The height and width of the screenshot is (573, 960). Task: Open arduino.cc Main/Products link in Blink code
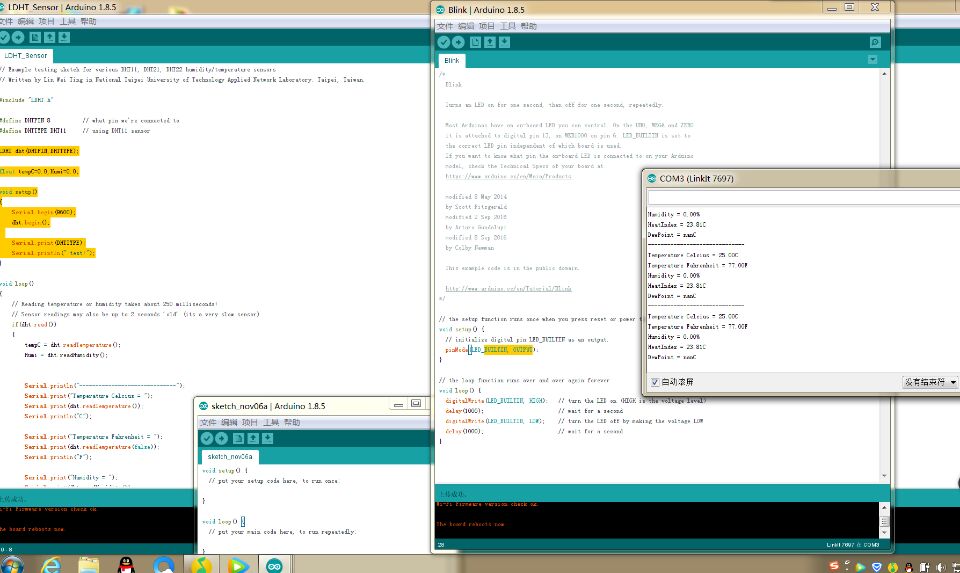[508, 176]
